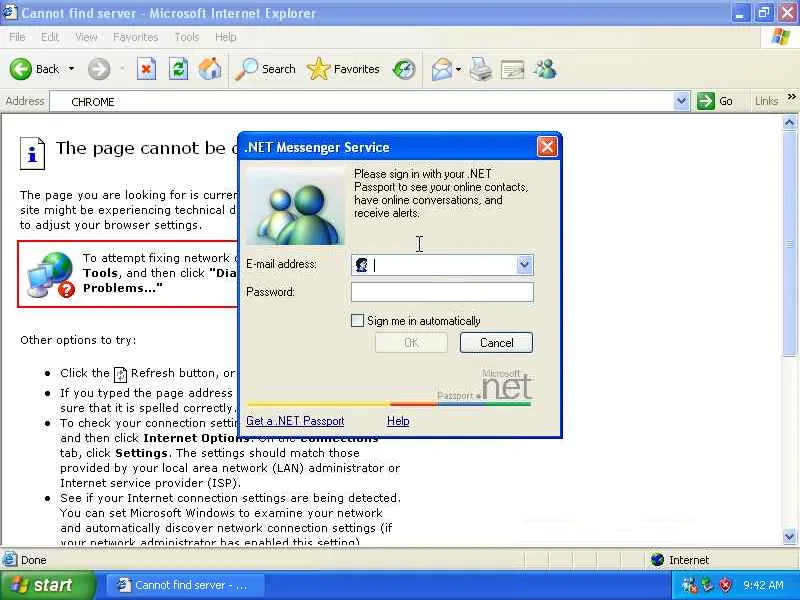Click the Microsoft .net Passport logo
This screenshot has width=800, height=600.
pos(485,386)
